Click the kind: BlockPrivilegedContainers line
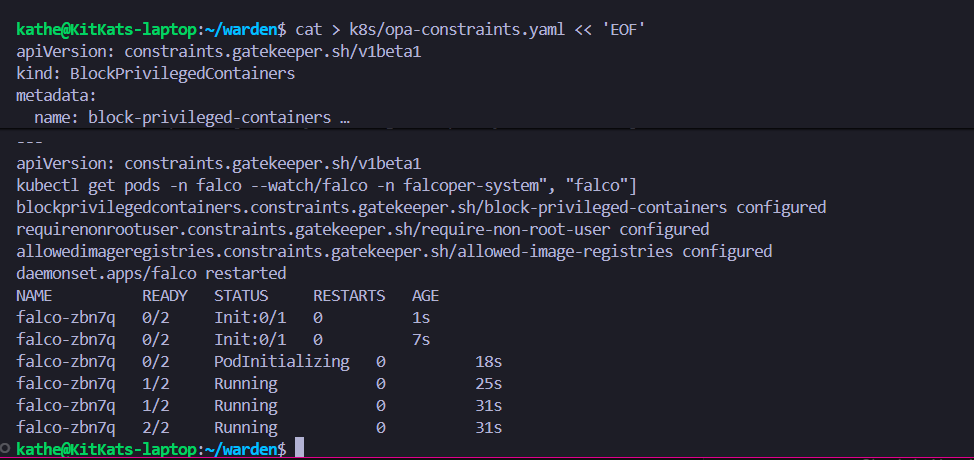Screen dimensions: 974x460 click(155, 74)
